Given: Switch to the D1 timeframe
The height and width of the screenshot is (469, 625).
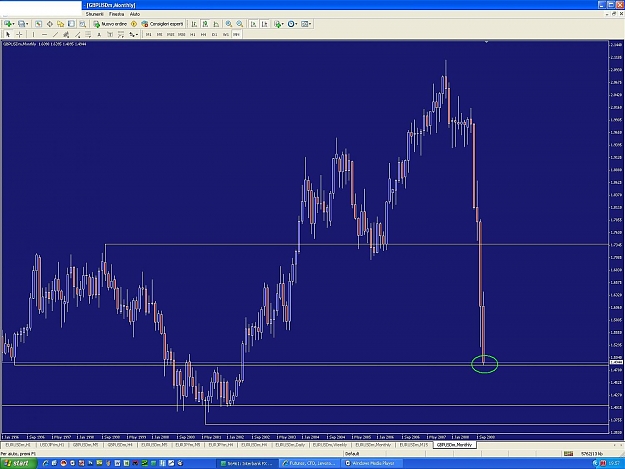Looking at the screenshot, I should pyautogui.click(x=214, y=35).
